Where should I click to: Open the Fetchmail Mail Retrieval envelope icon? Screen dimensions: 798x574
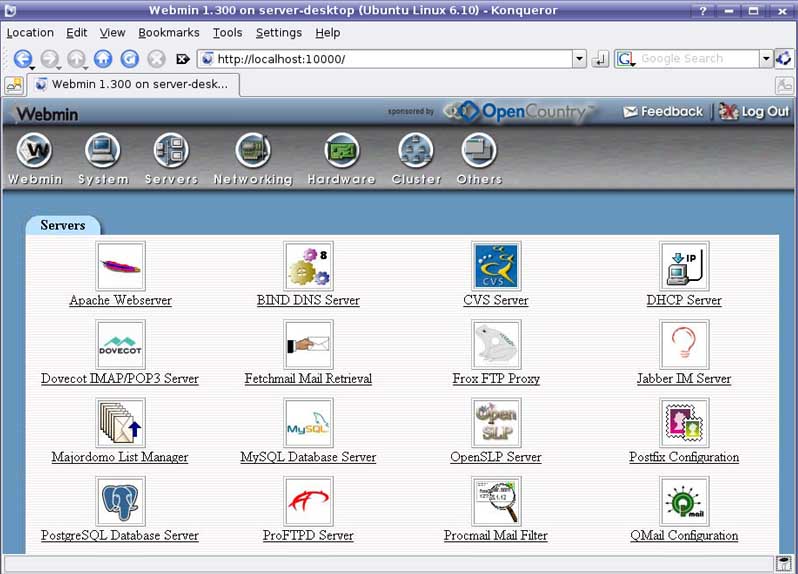[x=308, y=345]
